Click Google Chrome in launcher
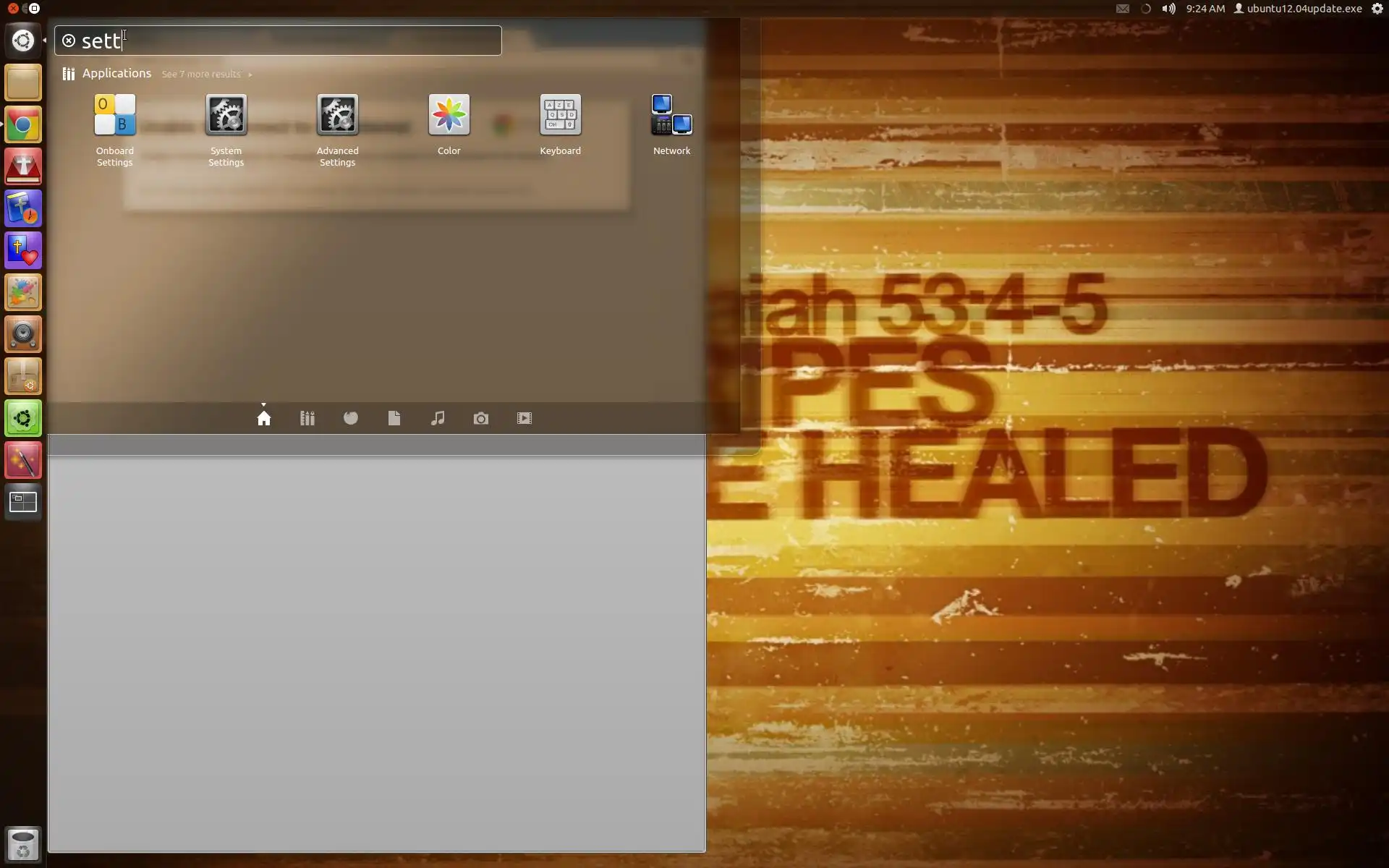1389x868 pixels. 23,126
